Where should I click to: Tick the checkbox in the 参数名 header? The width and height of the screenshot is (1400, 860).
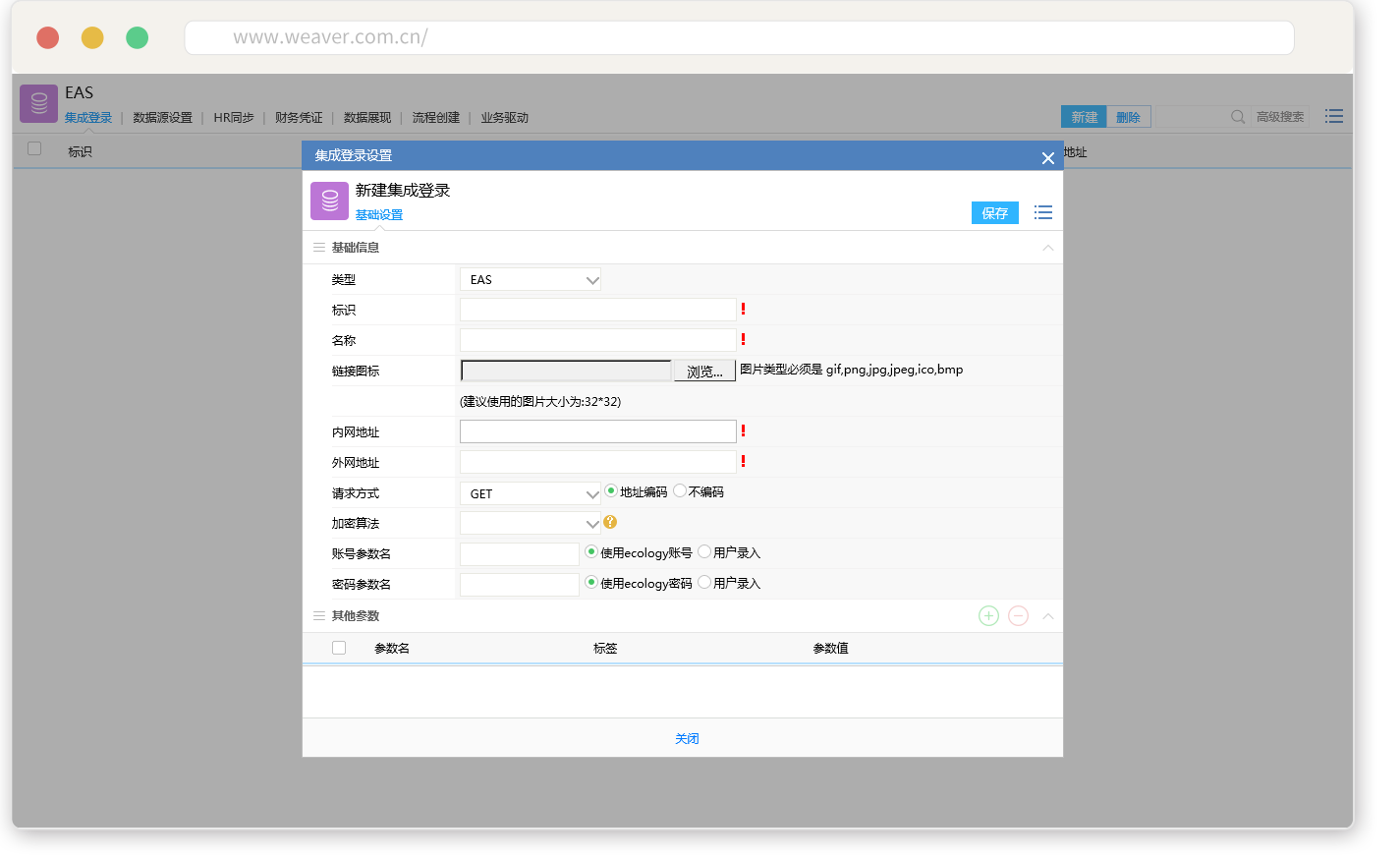[x=339, y=648]
